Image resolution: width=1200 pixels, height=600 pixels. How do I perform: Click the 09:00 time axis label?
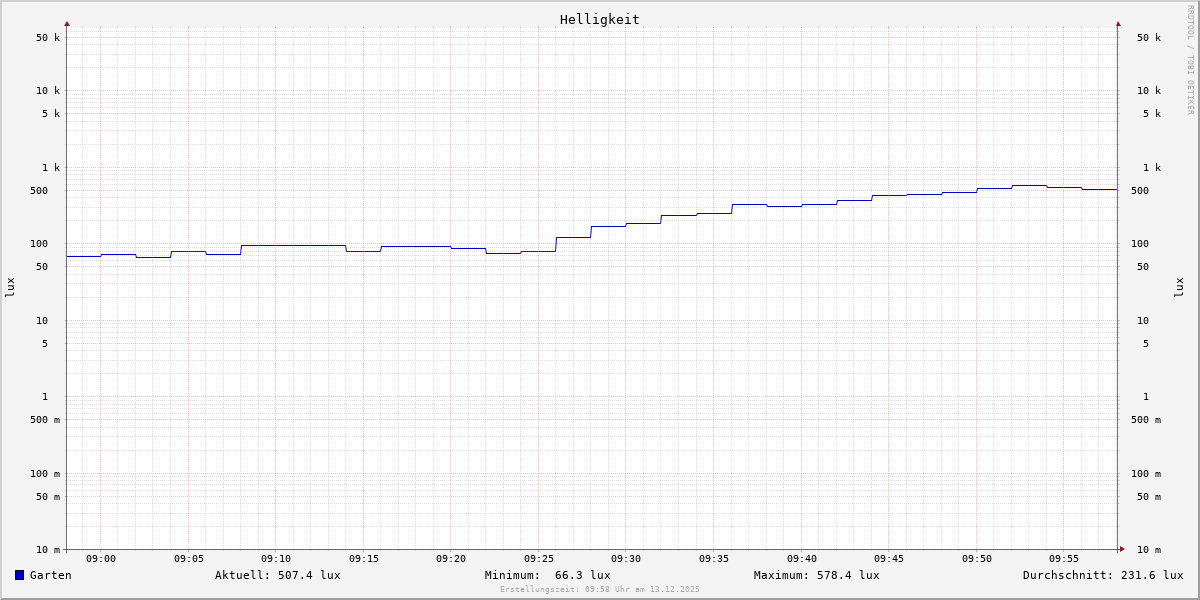(101, 559)
